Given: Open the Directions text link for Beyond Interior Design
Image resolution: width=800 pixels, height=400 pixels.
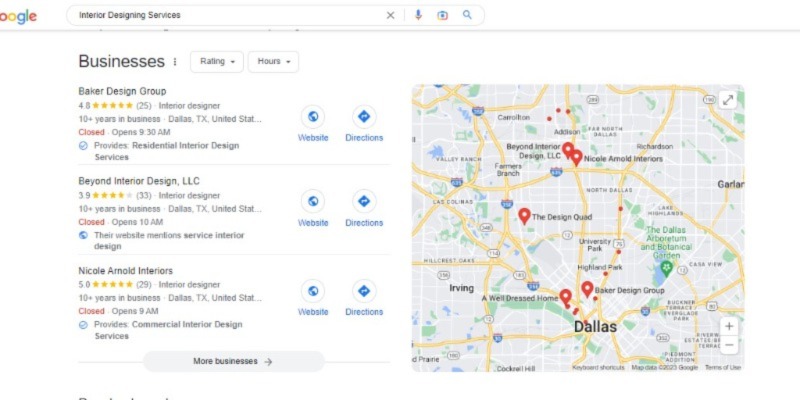Looking at the screenshot, I should pos(364,223).
